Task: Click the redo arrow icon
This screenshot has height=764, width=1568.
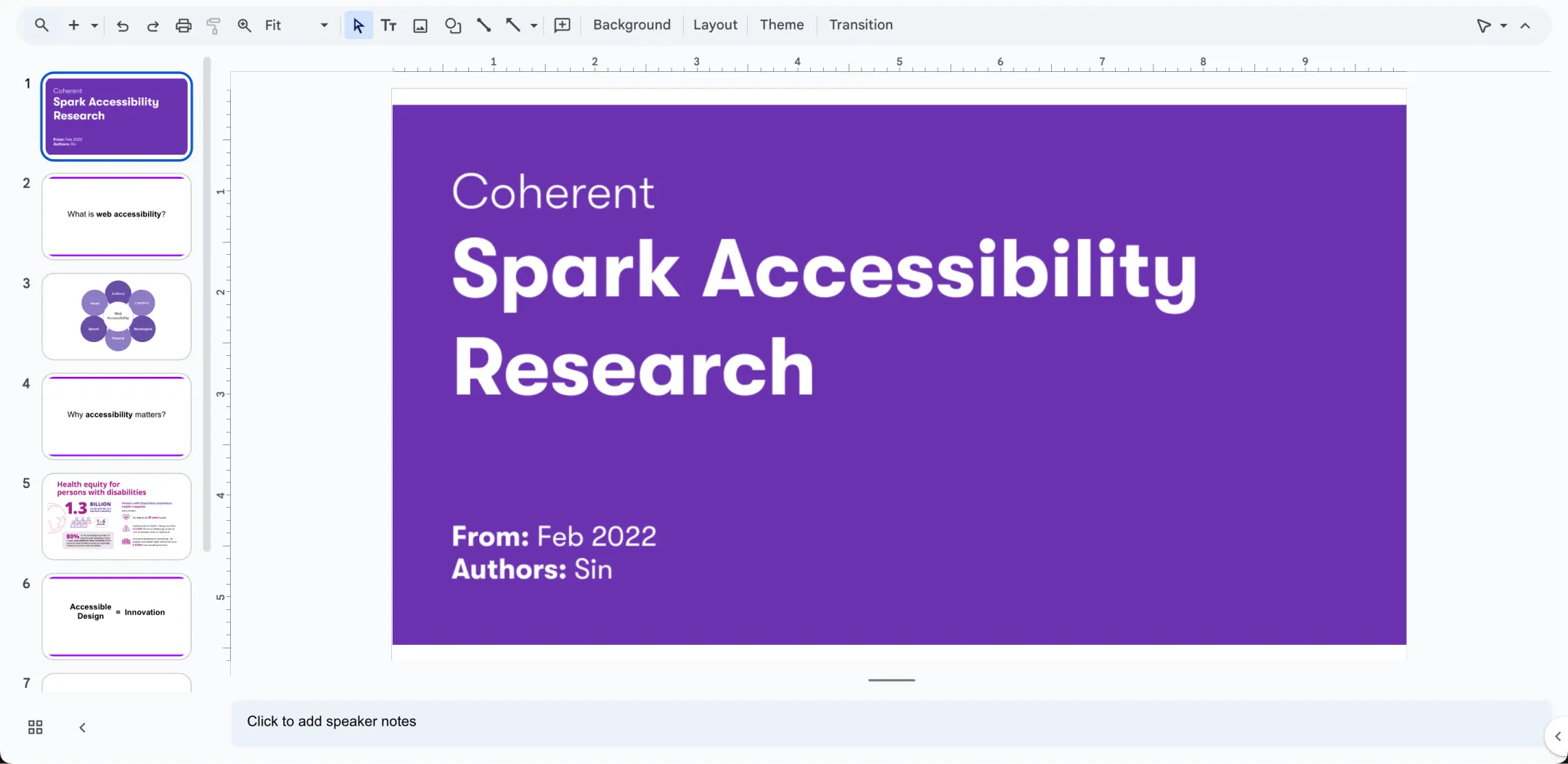Action: pos(152,25)
